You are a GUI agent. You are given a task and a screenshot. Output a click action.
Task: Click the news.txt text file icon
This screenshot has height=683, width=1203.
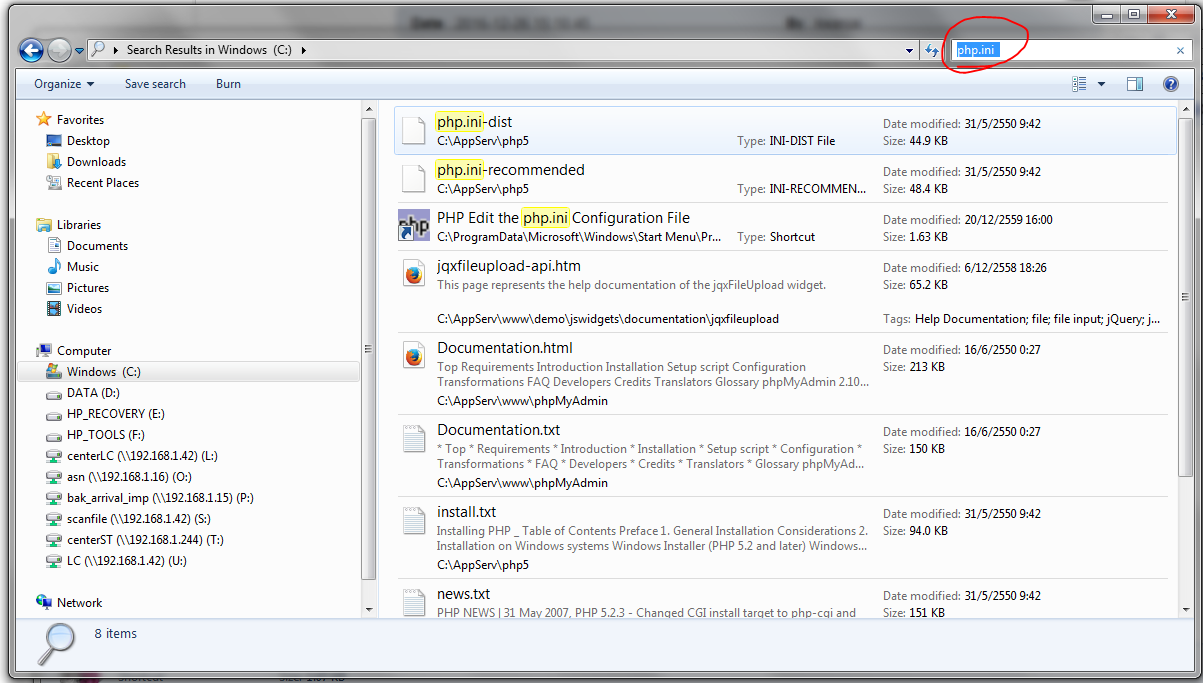coord(414,602)
